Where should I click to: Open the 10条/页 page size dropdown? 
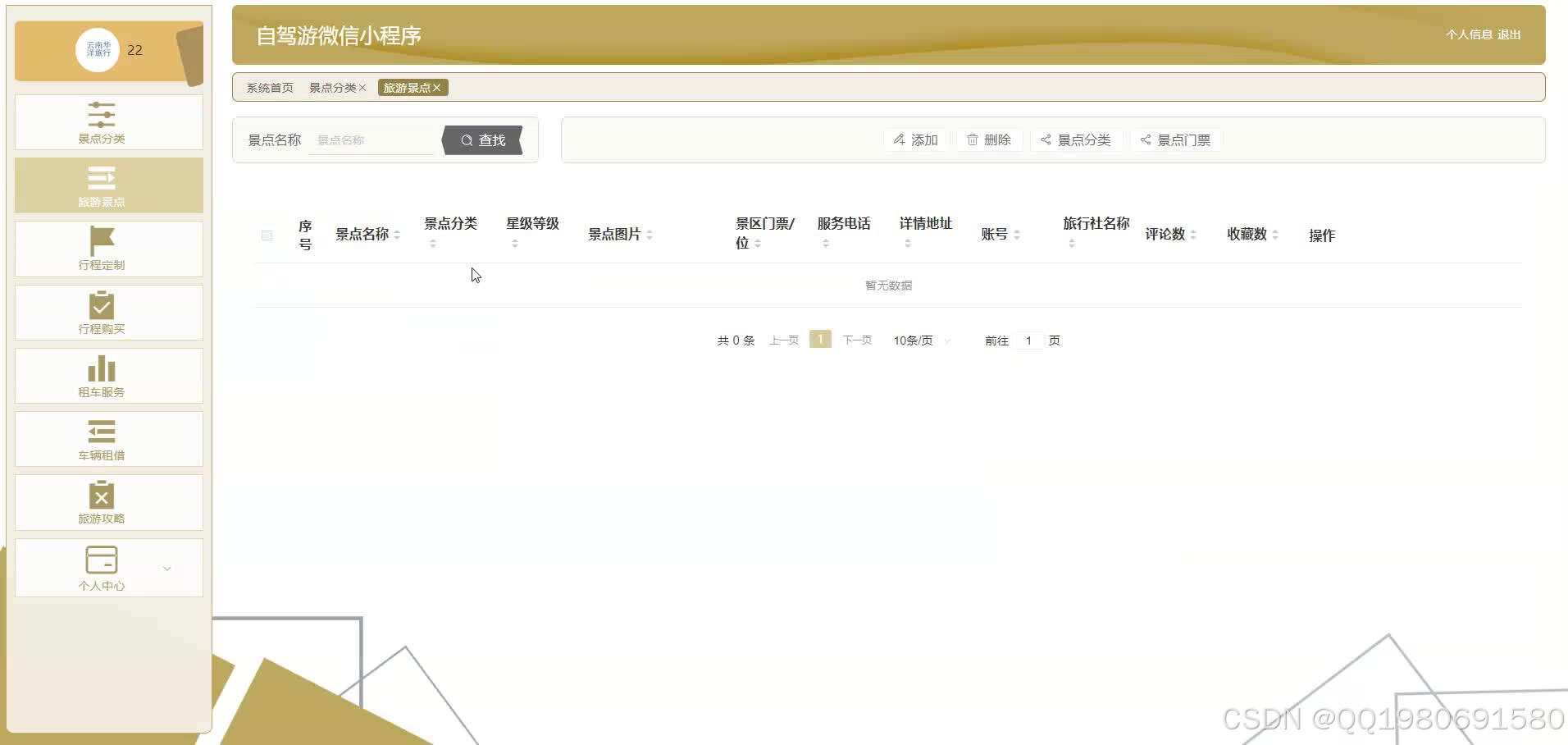point(918,340)
